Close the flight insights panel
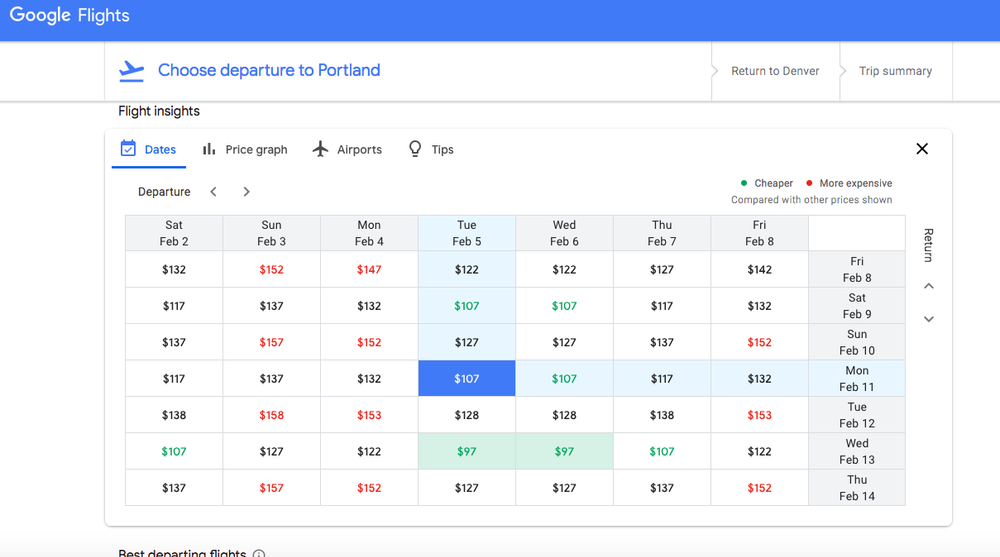 pyautogui.click(x=922, y=149)
